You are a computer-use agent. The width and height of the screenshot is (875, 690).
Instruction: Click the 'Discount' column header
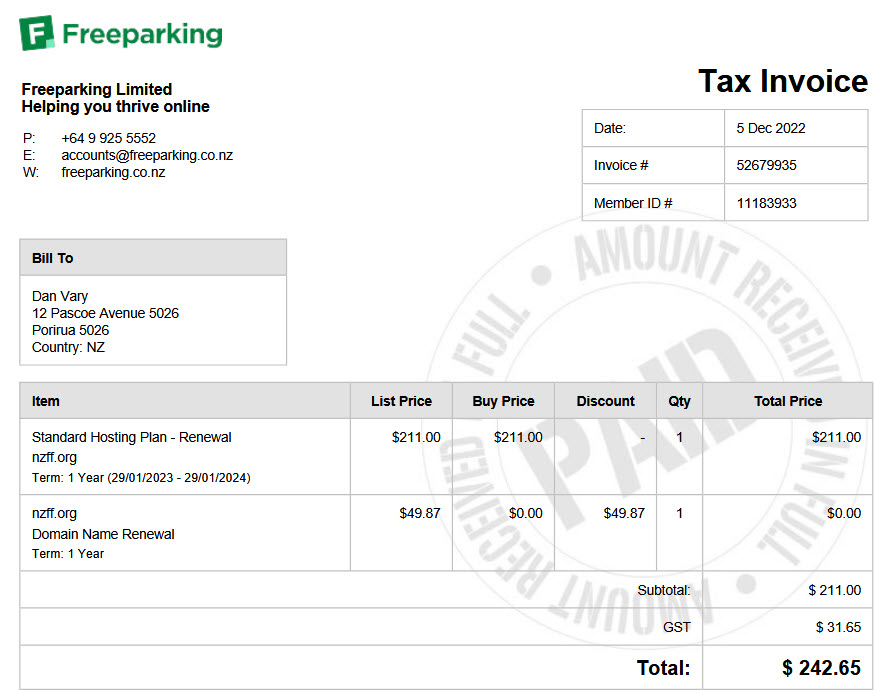tap(605, 401)
